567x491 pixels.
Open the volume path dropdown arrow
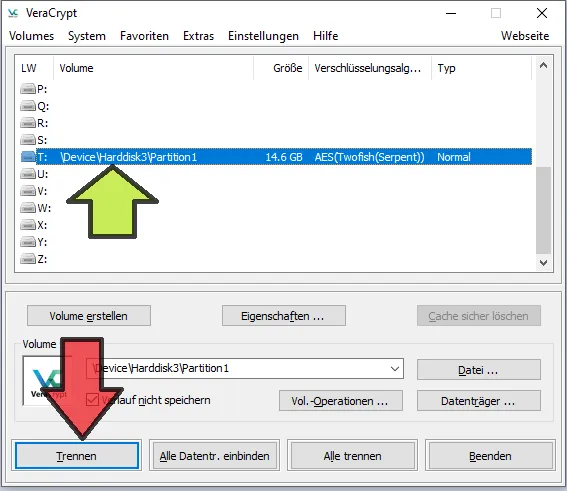coord(395,368)
